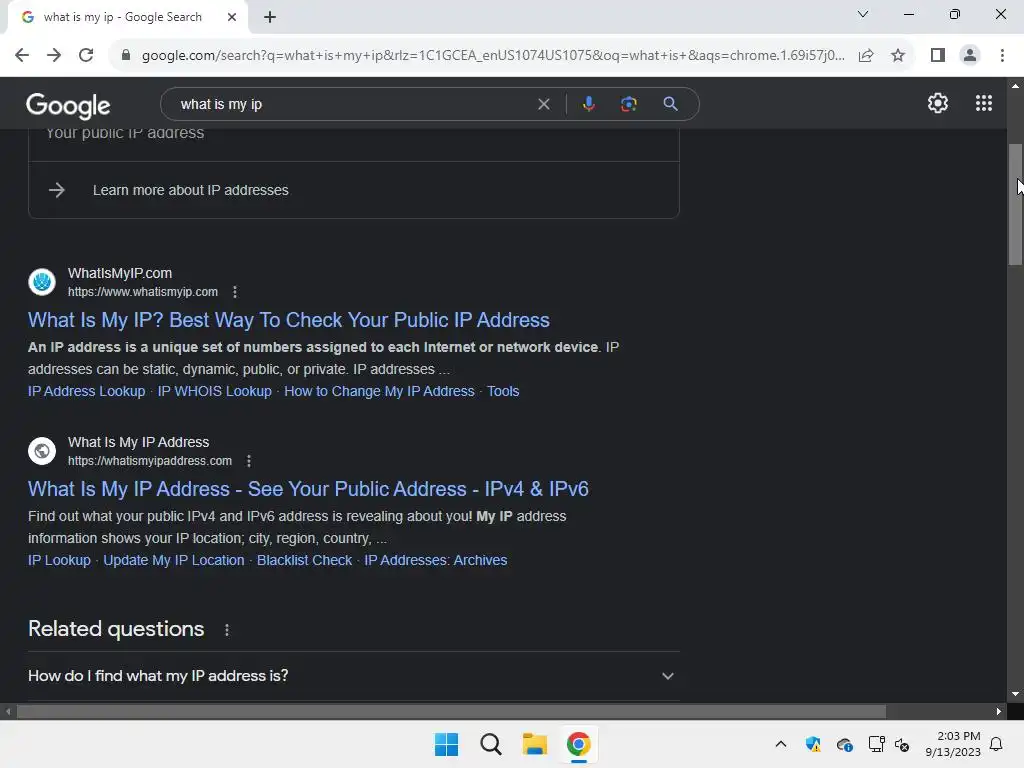The width and height of the screenshot is (1024, 768).
Task: Search by image with Google Lens
Action: tap(628, 104)
